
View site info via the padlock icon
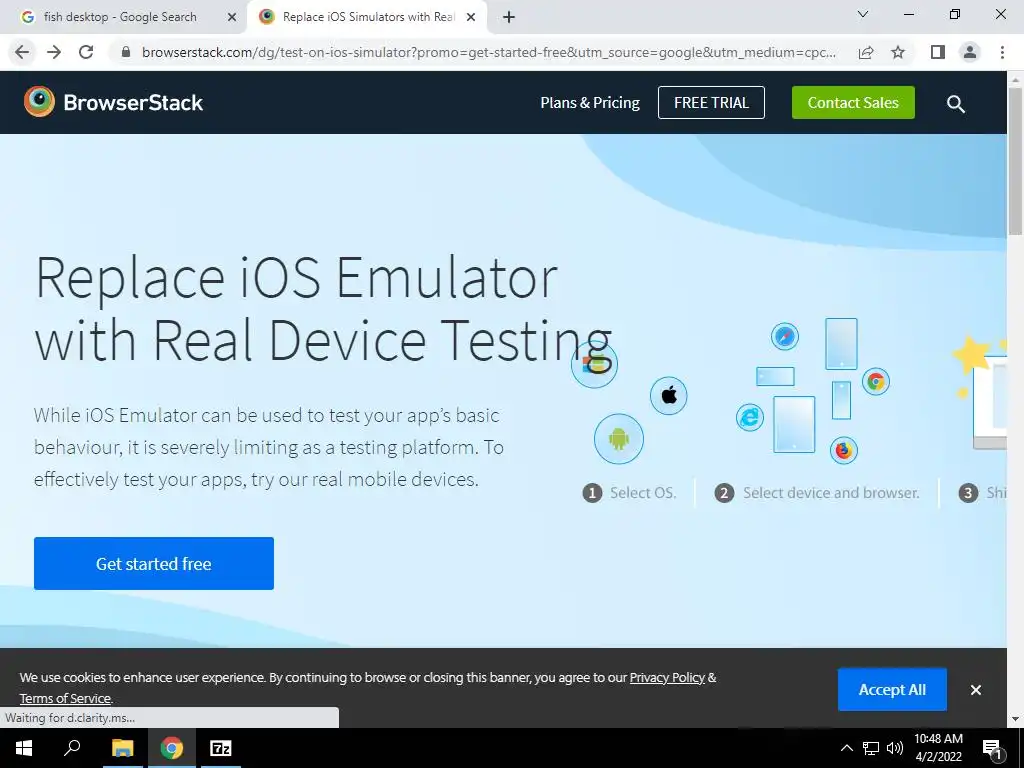point(127,52)
